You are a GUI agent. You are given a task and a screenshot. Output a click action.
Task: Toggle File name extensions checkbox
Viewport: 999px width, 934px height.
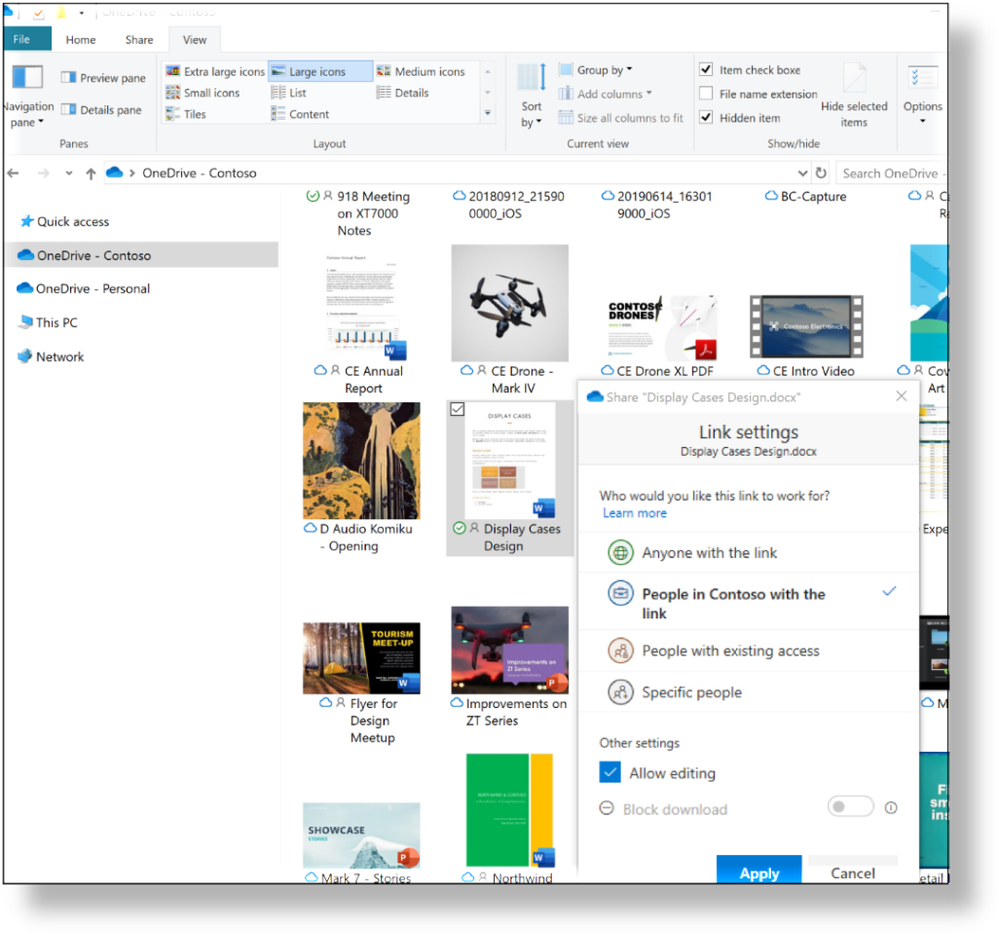point(706,93)
